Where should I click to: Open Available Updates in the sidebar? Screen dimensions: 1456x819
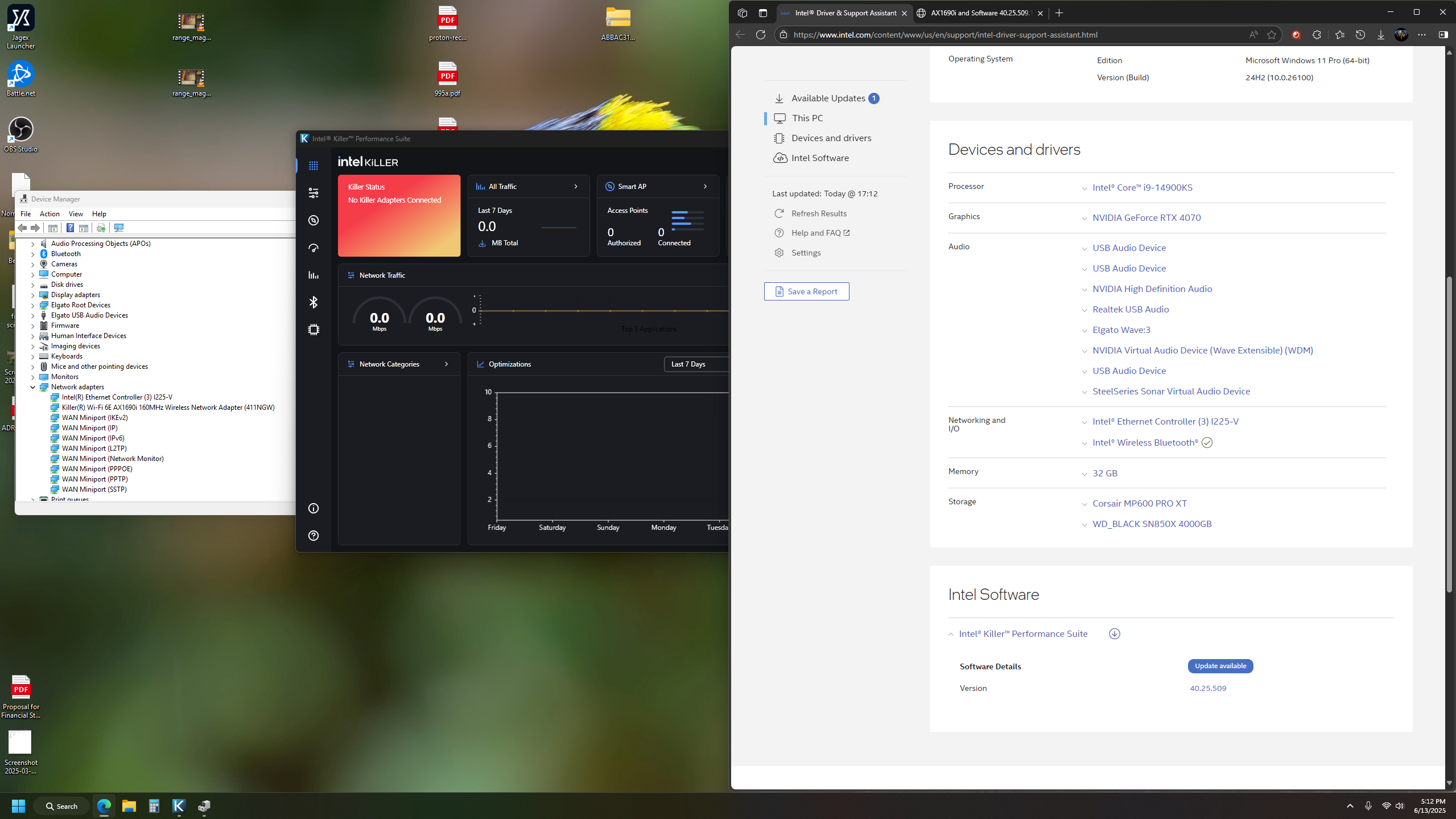pyautogui.click(x=828, y=98)
